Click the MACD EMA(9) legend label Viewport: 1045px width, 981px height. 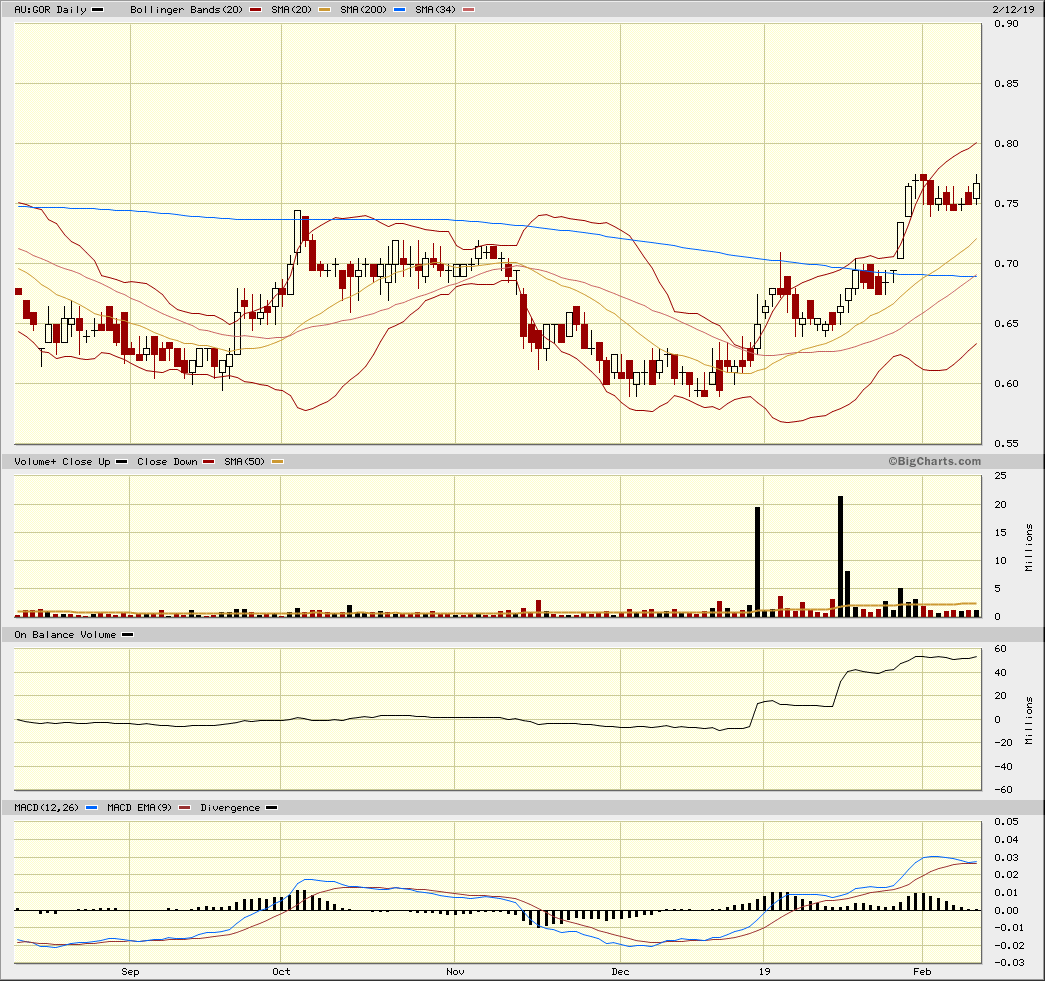[x=139, y=808]
